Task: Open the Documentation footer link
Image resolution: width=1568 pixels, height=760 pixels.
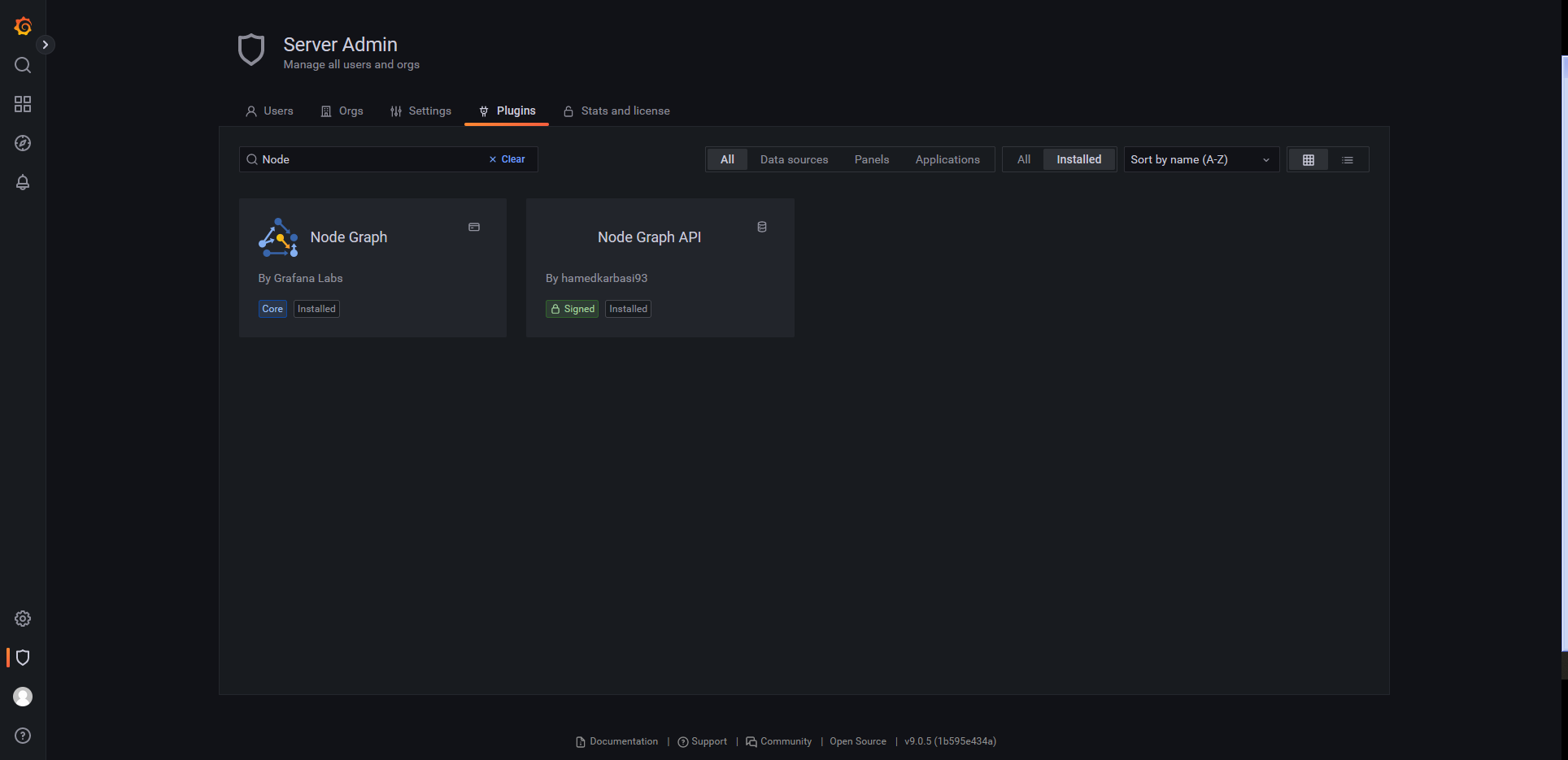Action: [617, 741]
